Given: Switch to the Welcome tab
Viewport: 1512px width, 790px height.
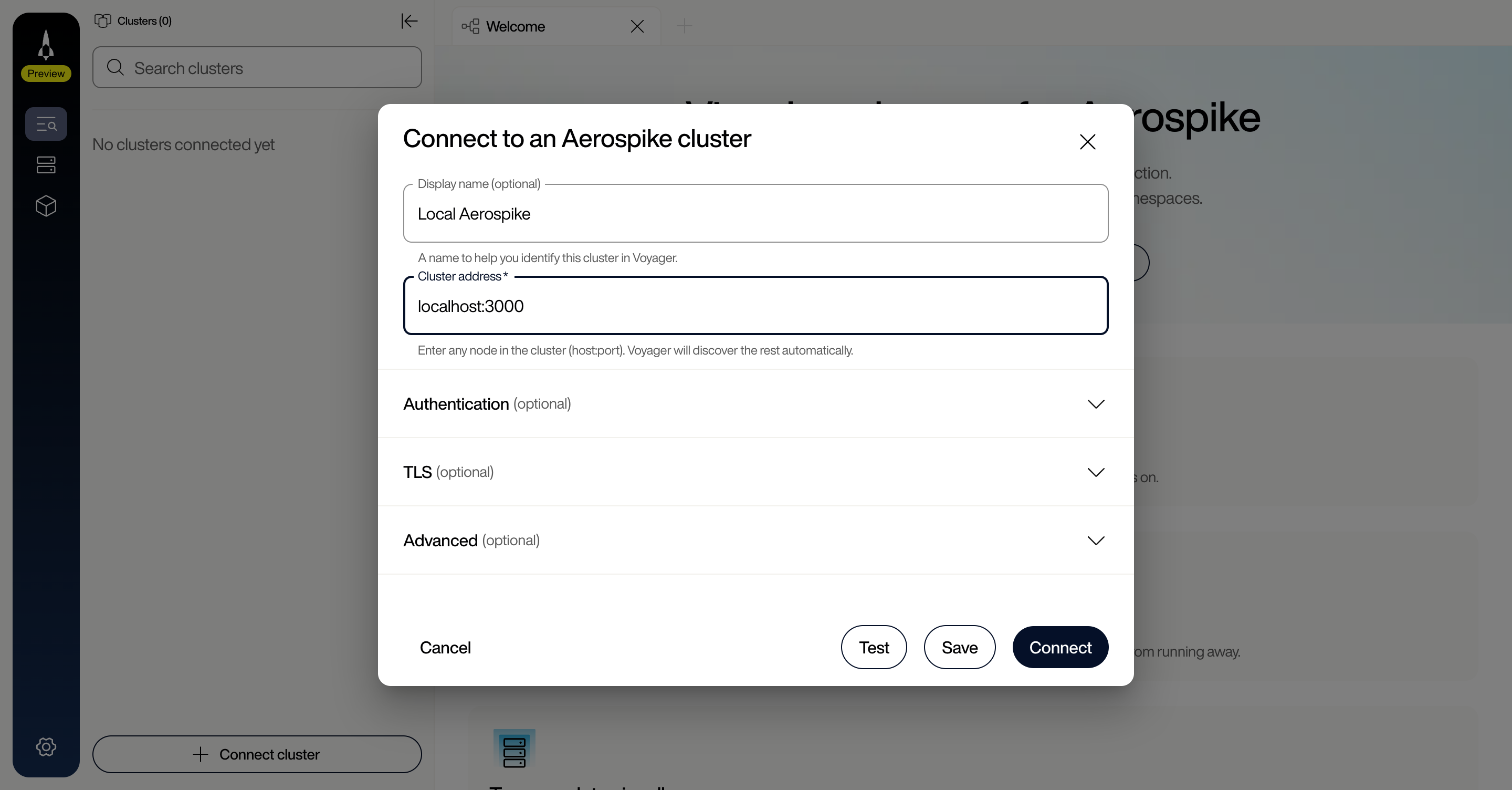Looking at the screenshot, I should click(516, 26).
